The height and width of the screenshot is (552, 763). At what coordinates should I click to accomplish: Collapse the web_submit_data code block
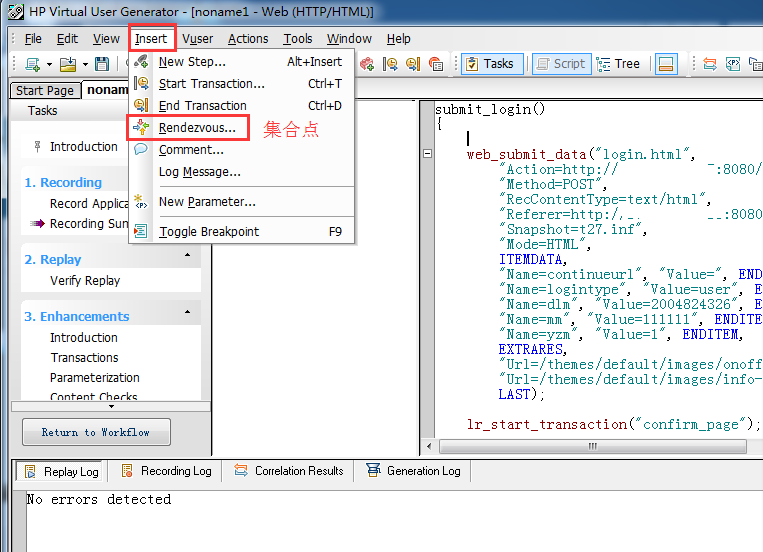(x=428, y=154)
